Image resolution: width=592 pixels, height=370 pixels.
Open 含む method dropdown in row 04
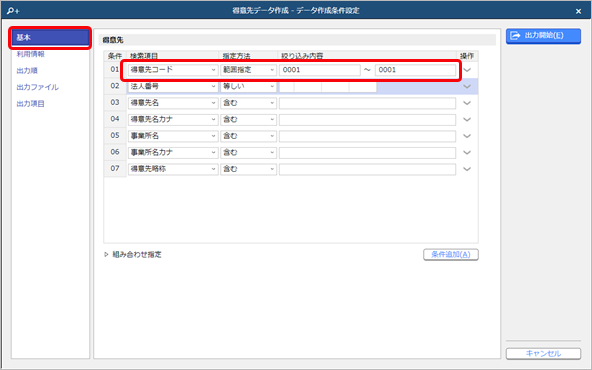(248, 120)
